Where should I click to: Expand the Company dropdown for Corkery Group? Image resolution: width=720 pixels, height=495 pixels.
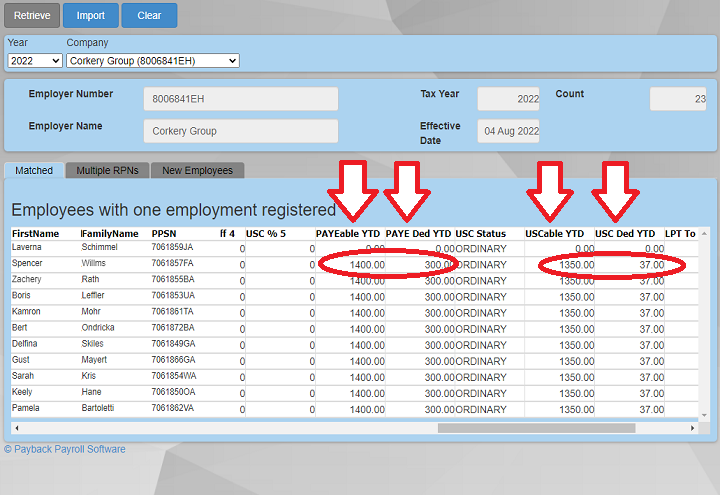click(152, 61)
